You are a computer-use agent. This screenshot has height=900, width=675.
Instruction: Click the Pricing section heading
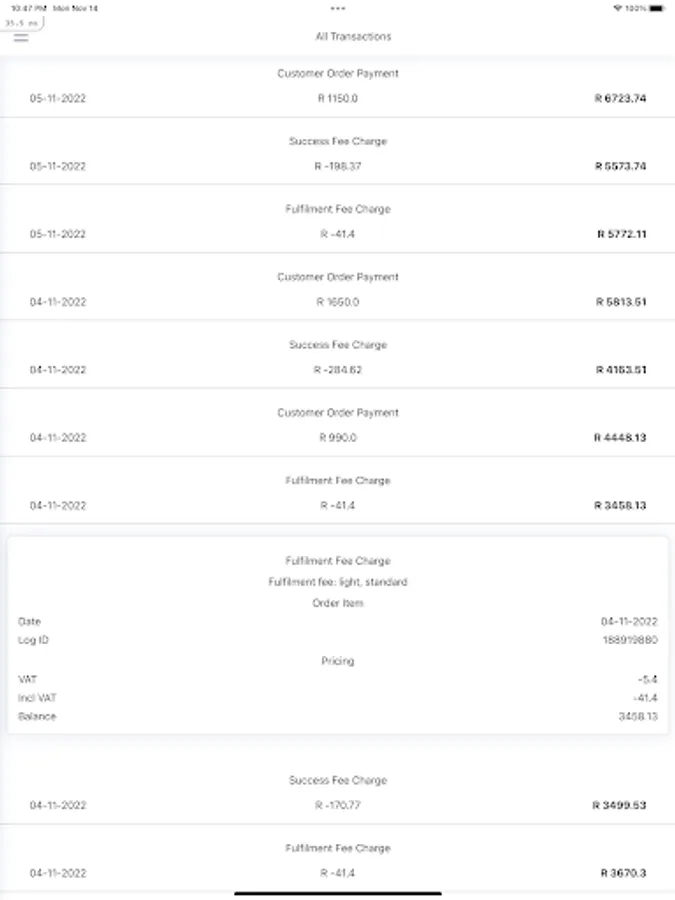[337, 661]
